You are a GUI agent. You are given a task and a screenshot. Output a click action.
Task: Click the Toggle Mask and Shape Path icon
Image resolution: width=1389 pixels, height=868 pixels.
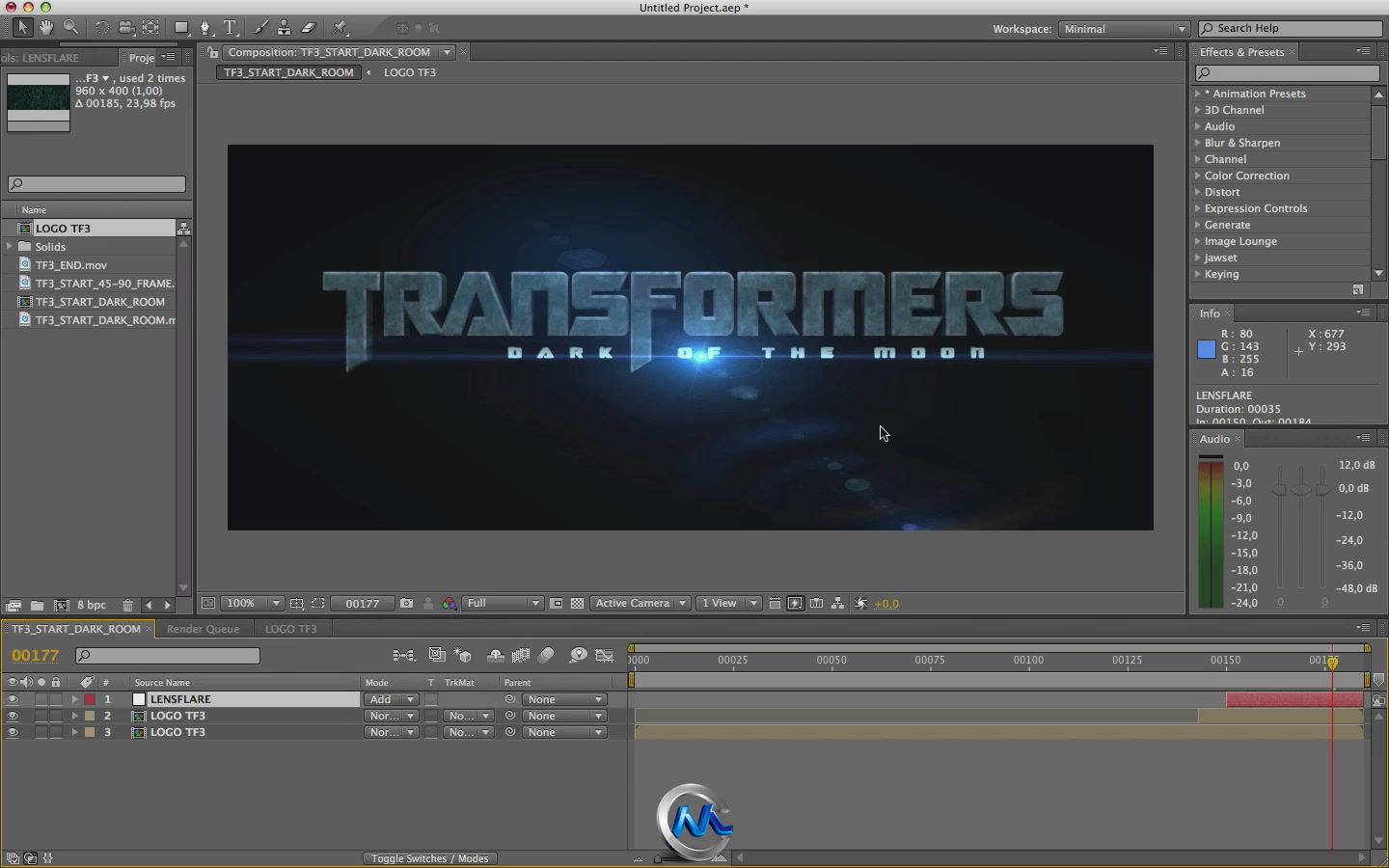click(317, 604)
